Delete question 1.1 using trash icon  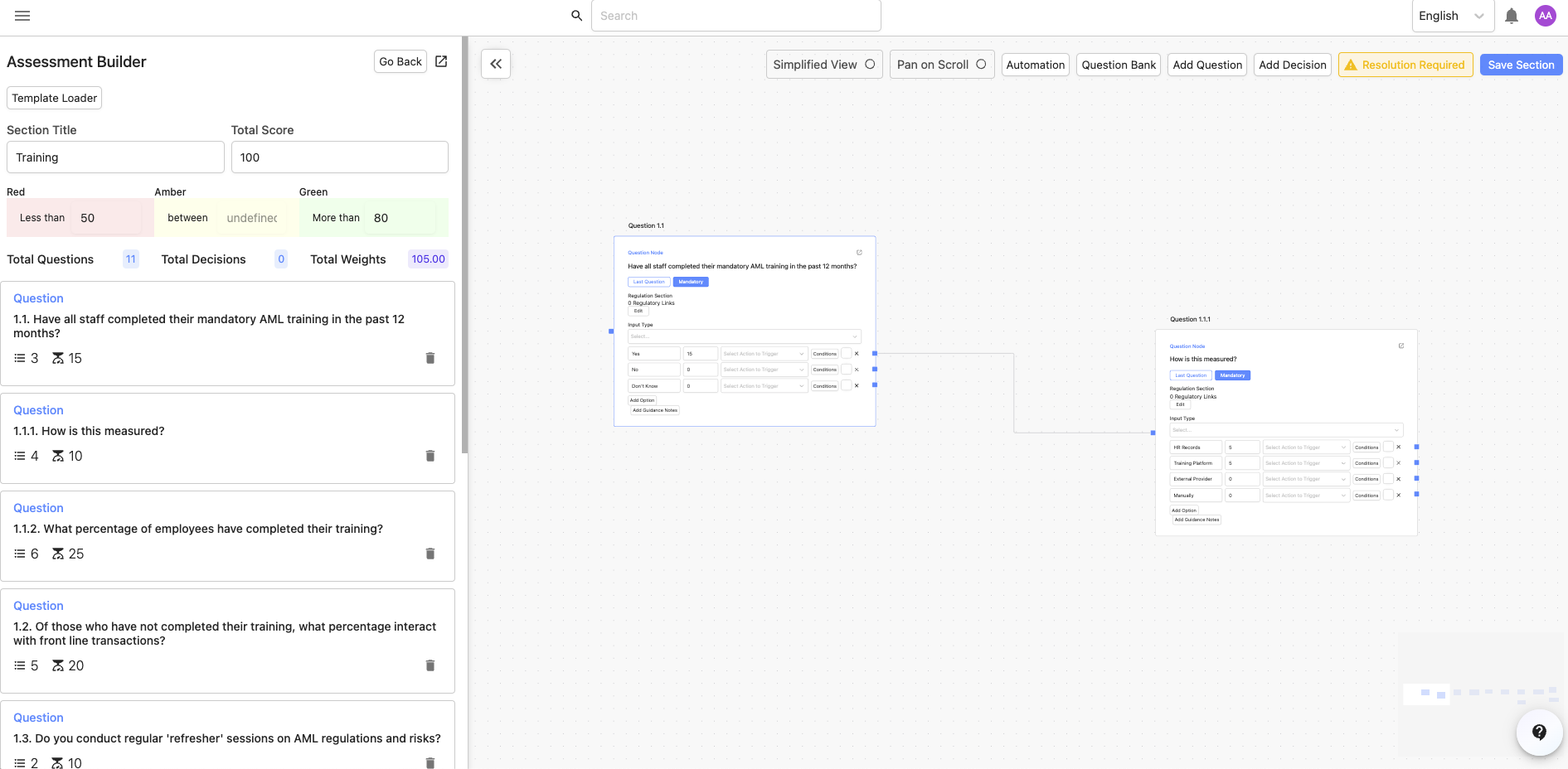pos(430,358)
